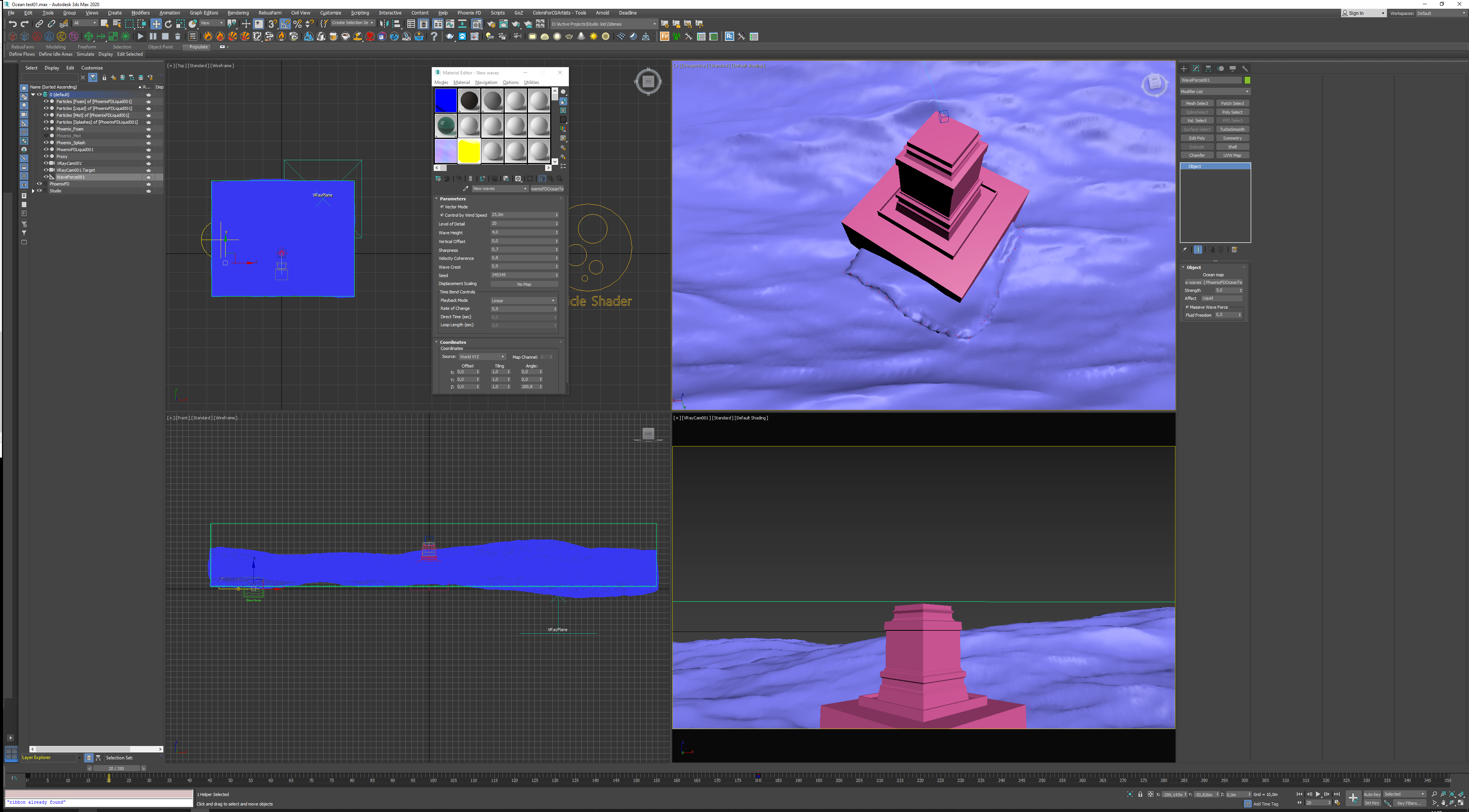Screen dimensions: 1469x812
Task: Toggle Angle Snap in main toolbar
Action: click(285, 23)
